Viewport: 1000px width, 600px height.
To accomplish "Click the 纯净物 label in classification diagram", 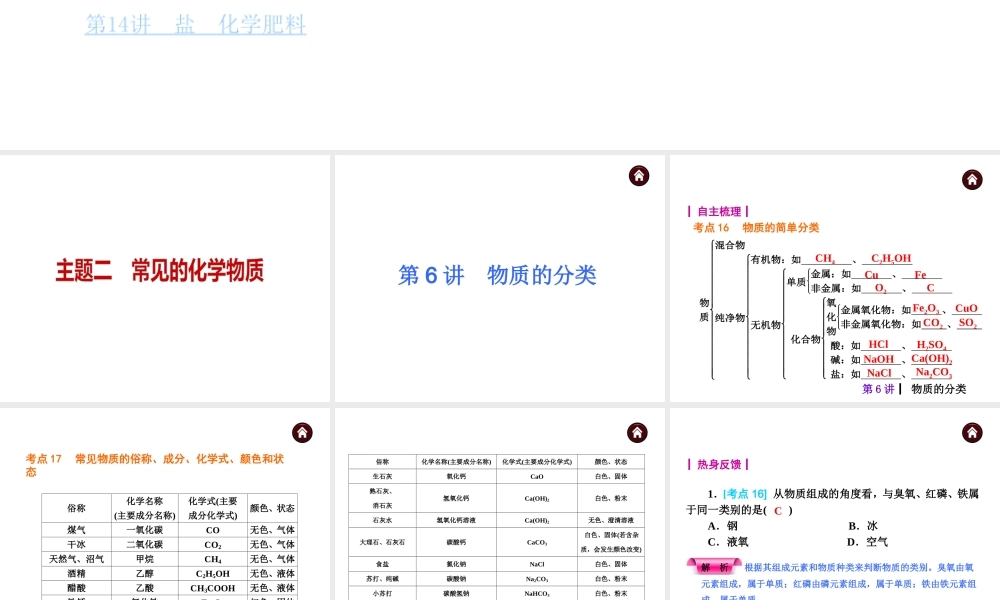I will [x=730, y=317].
